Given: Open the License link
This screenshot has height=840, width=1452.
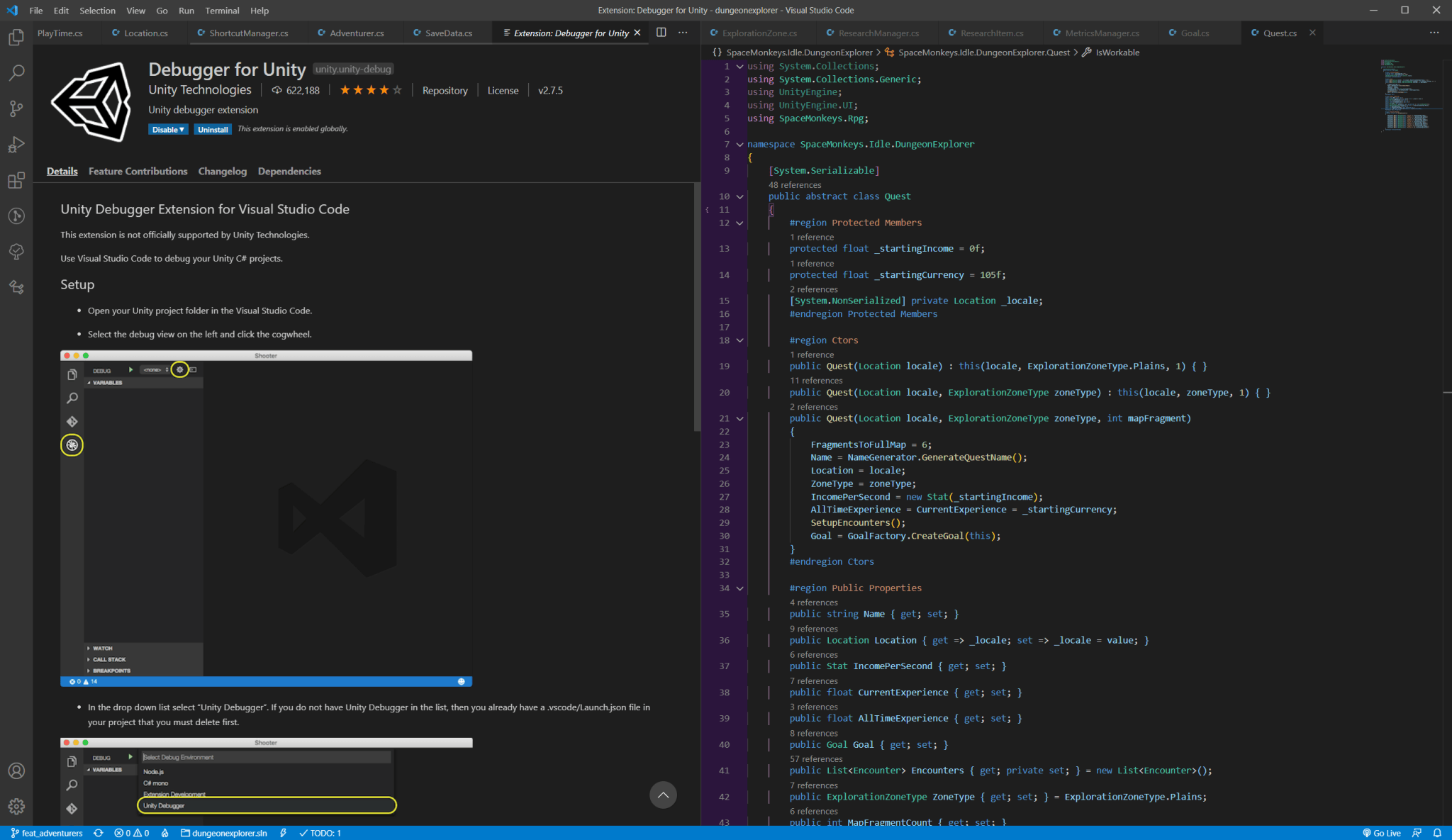Looking at the screenshot, I should coord(503,90).
